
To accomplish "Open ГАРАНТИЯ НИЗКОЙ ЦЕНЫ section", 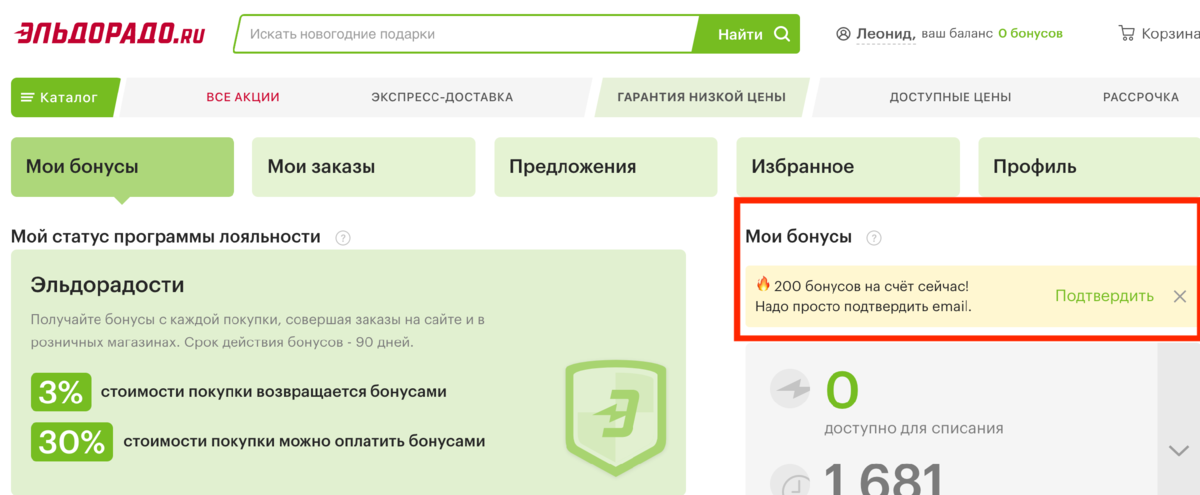I will [x=701, y=97].
